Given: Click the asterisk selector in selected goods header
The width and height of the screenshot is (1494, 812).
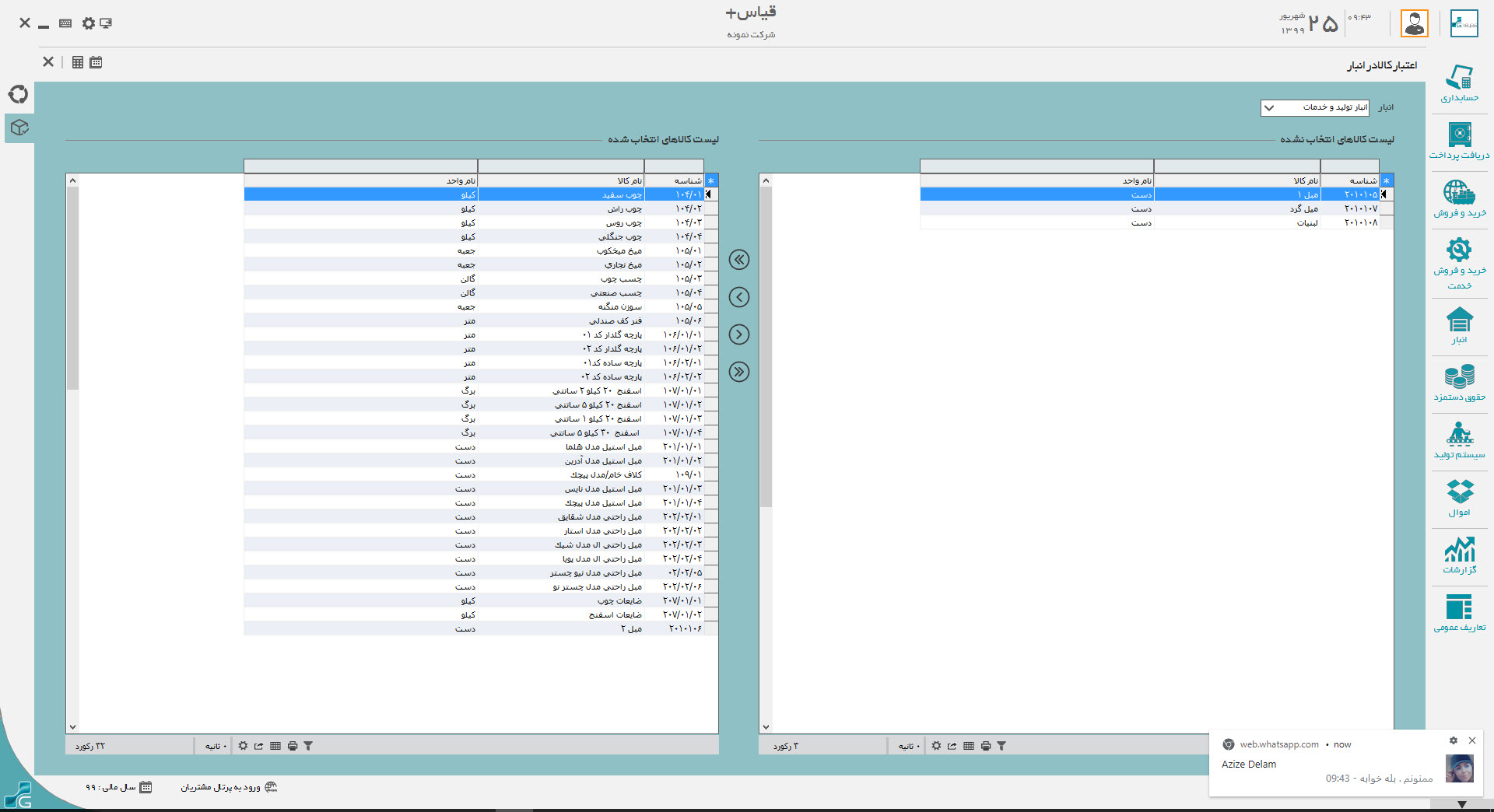Looking at the screenshot, I should point(710,180).
